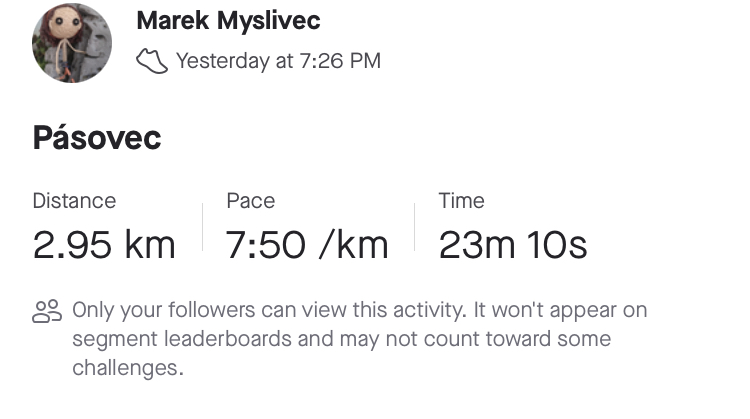This screenshot has height=419, width=750.
Task: Click the 2.95 km distance value
Action: [x=104, y=245]
